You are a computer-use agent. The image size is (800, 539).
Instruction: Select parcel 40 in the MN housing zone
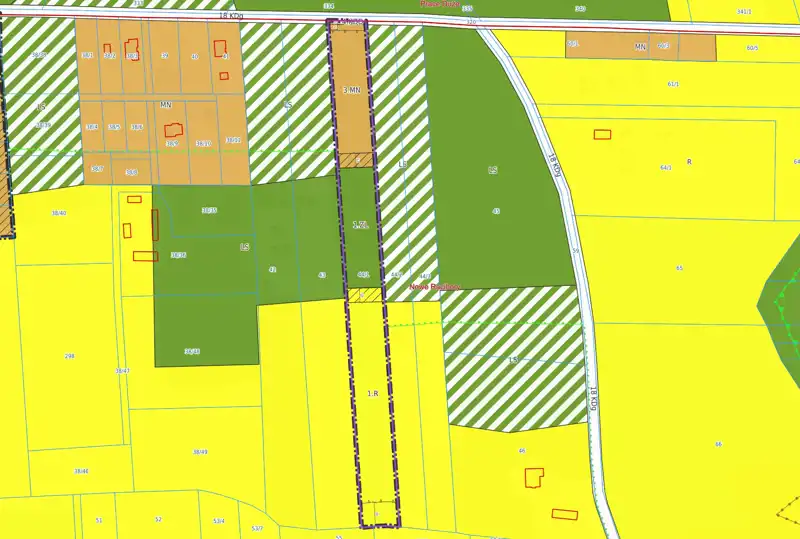tap(194, 57)
